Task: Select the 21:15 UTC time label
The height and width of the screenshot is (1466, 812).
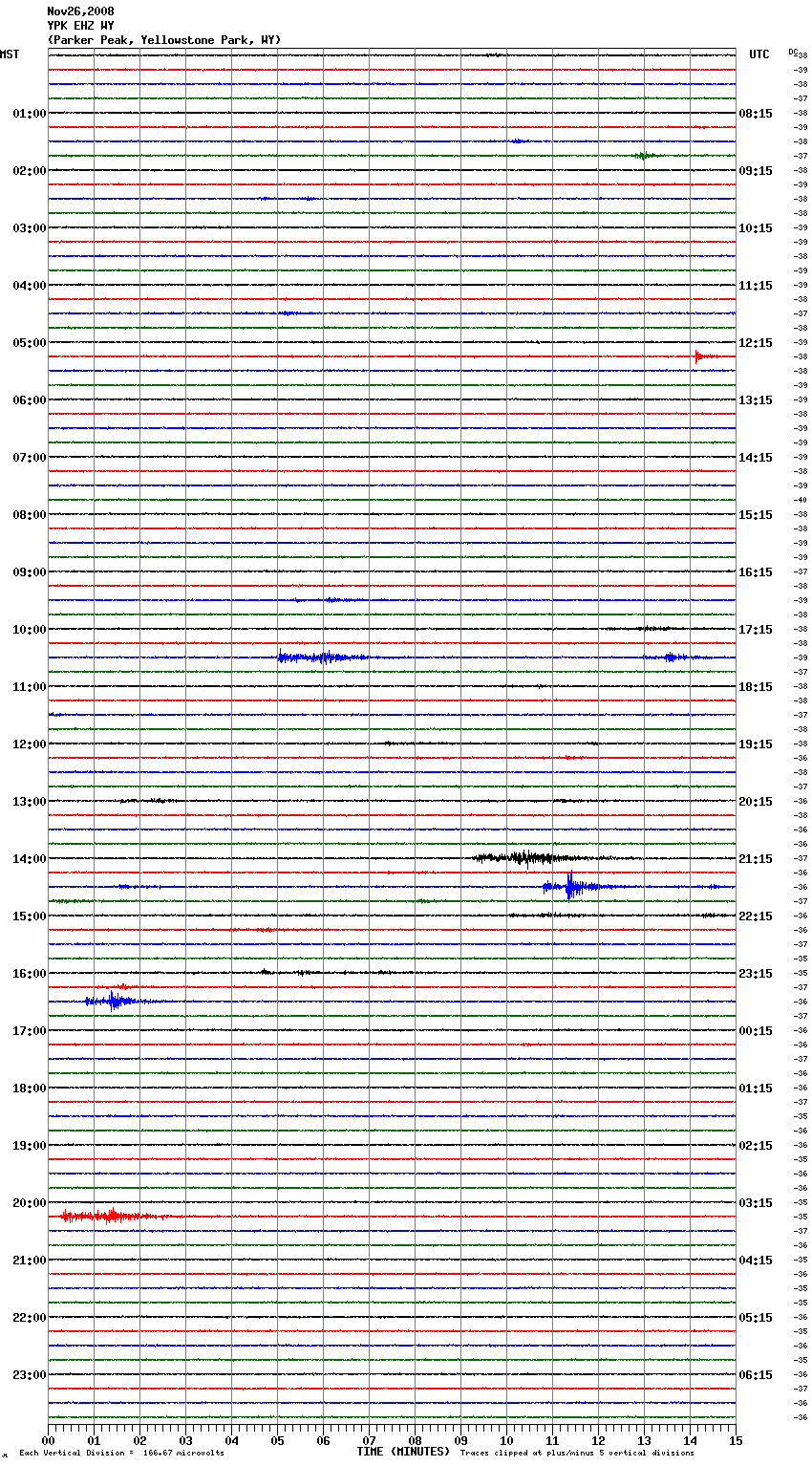Action: 756,859
